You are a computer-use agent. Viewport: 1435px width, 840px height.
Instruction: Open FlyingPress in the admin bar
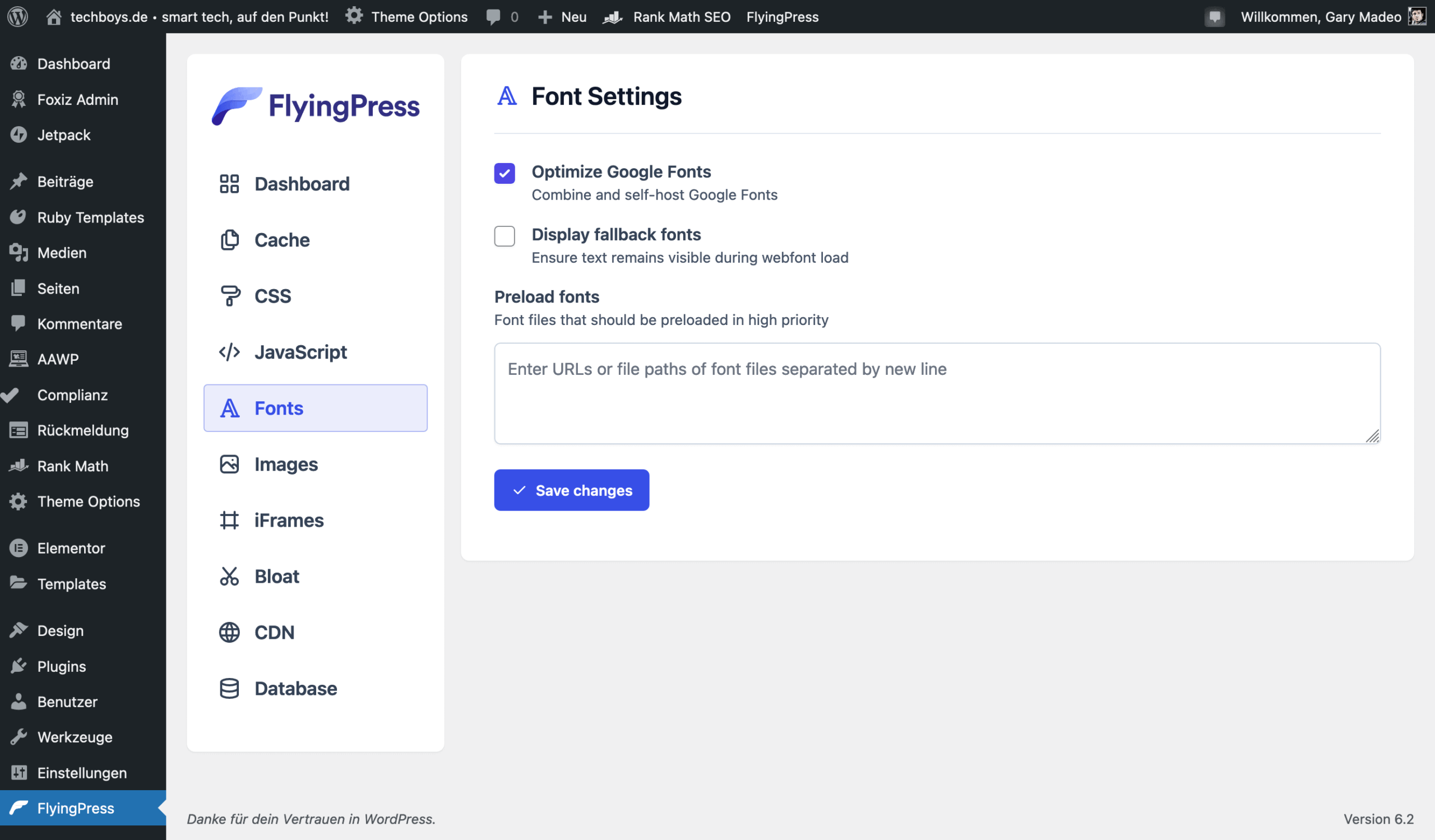[x=783, y=17]
